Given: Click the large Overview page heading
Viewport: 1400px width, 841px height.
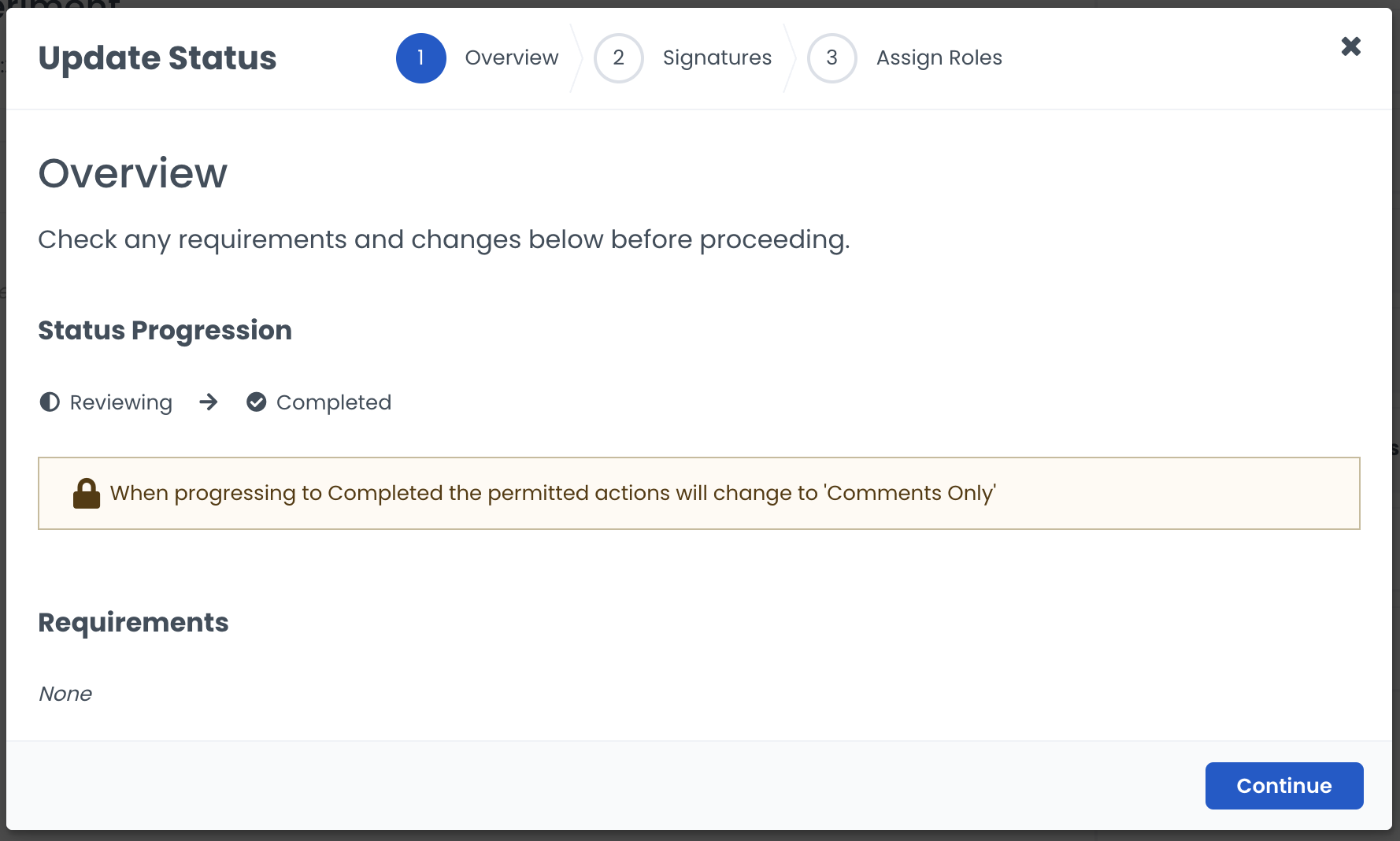Looking at the screenshot, I should point(132,173).
